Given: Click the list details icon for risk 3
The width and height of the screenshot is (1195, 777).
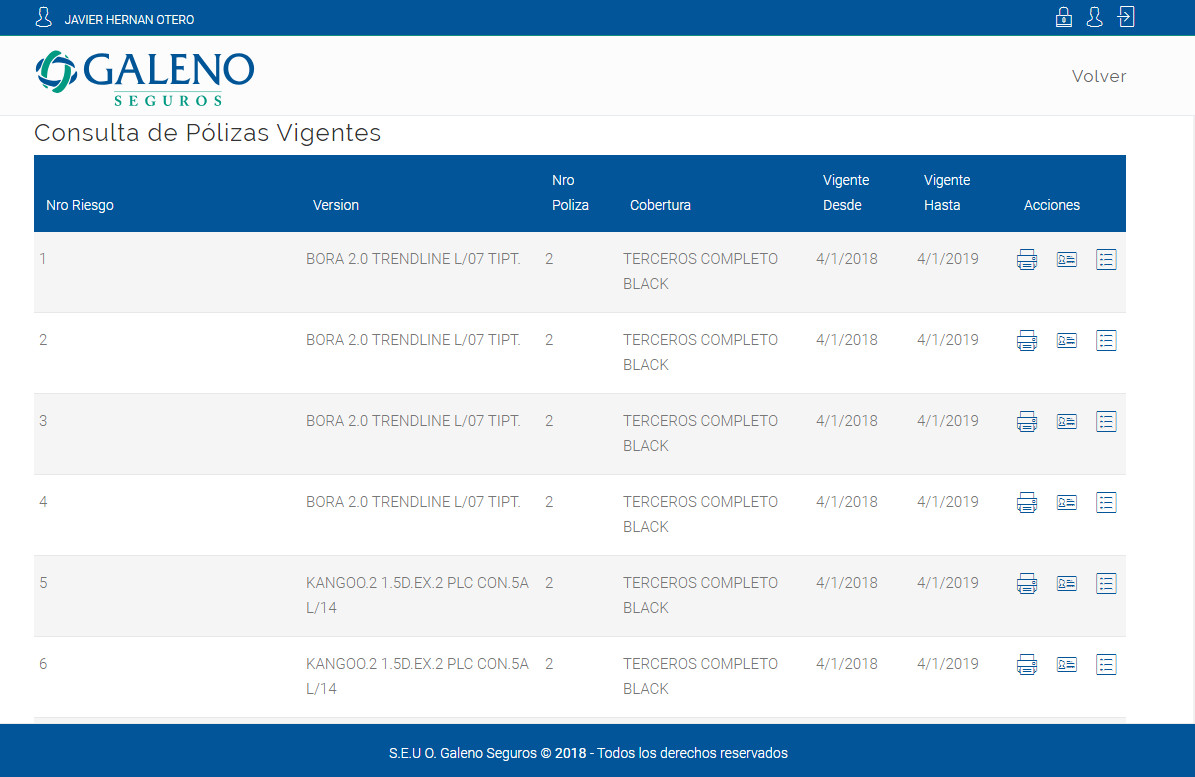Looking at the screenshot, I should [x=1106, y=421].
